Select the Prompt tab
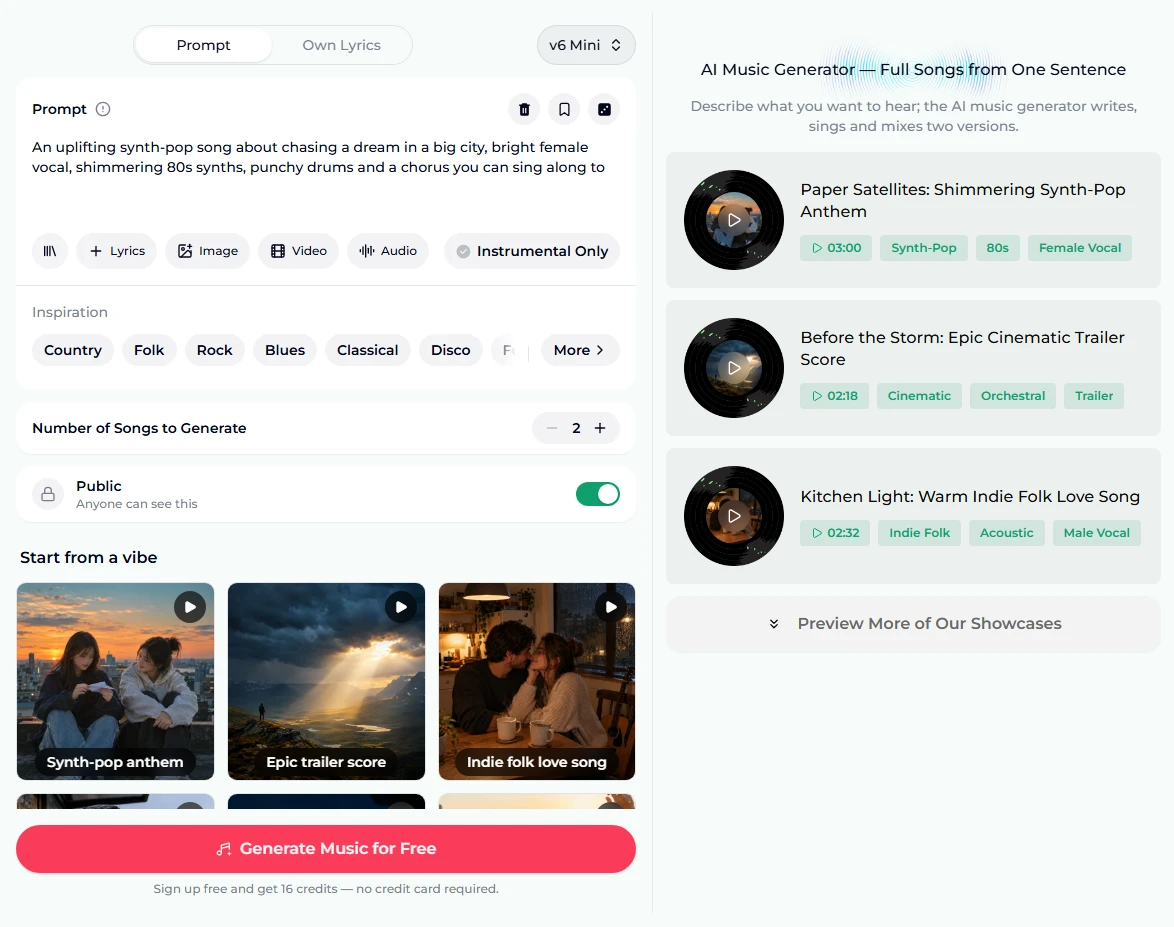Screen dimensions: 1174x927 [x=204, y=45]
